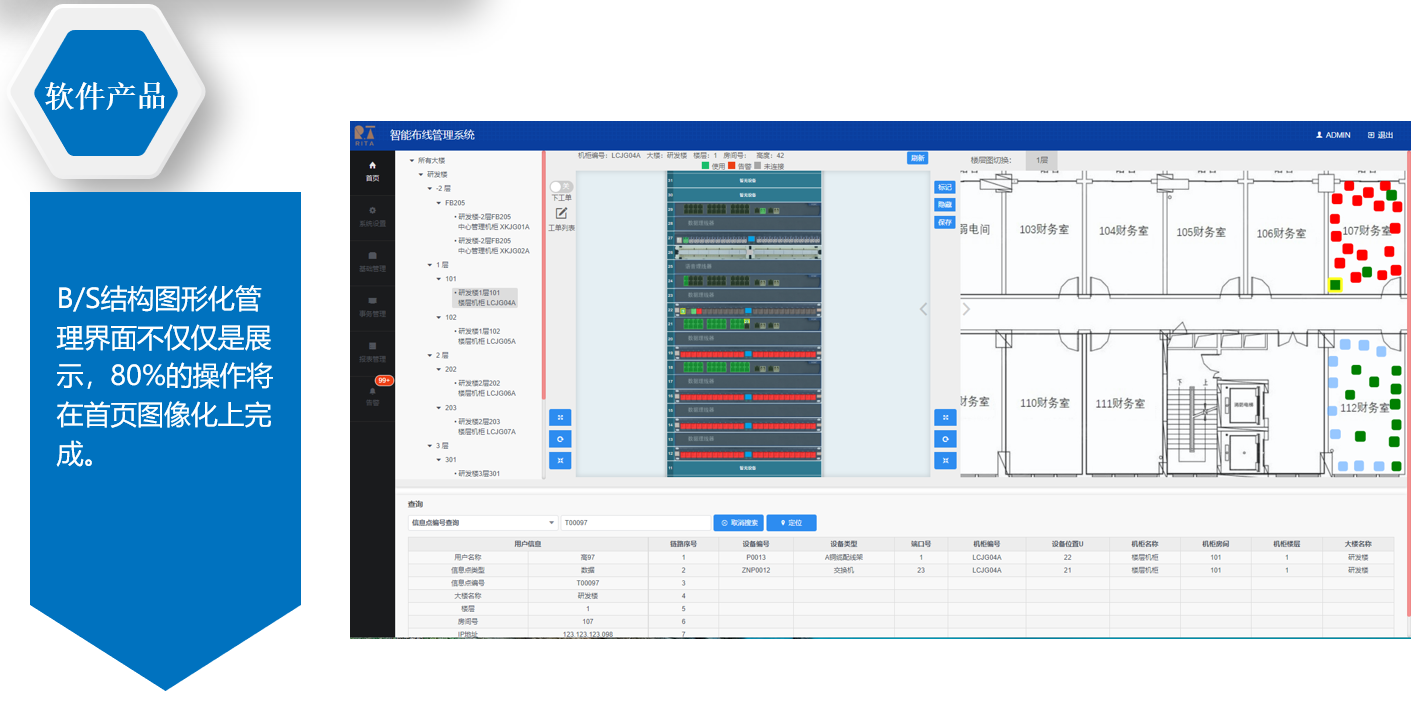Viewport: 1428px width, 706px height.
Task: Open 事务管理 in the sidebar
Action: (372, 301)
